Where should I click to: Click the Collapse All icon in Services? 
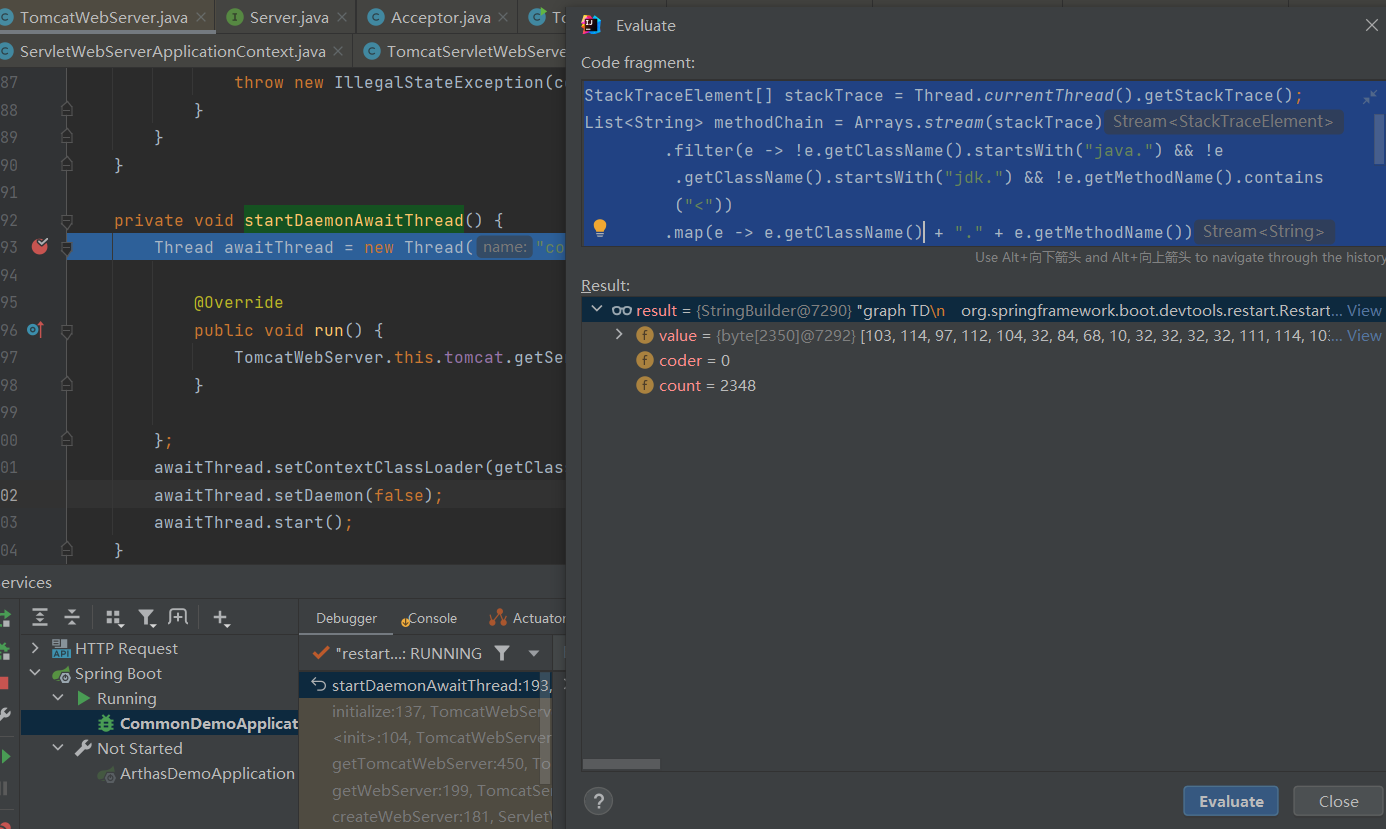[72, 617]
